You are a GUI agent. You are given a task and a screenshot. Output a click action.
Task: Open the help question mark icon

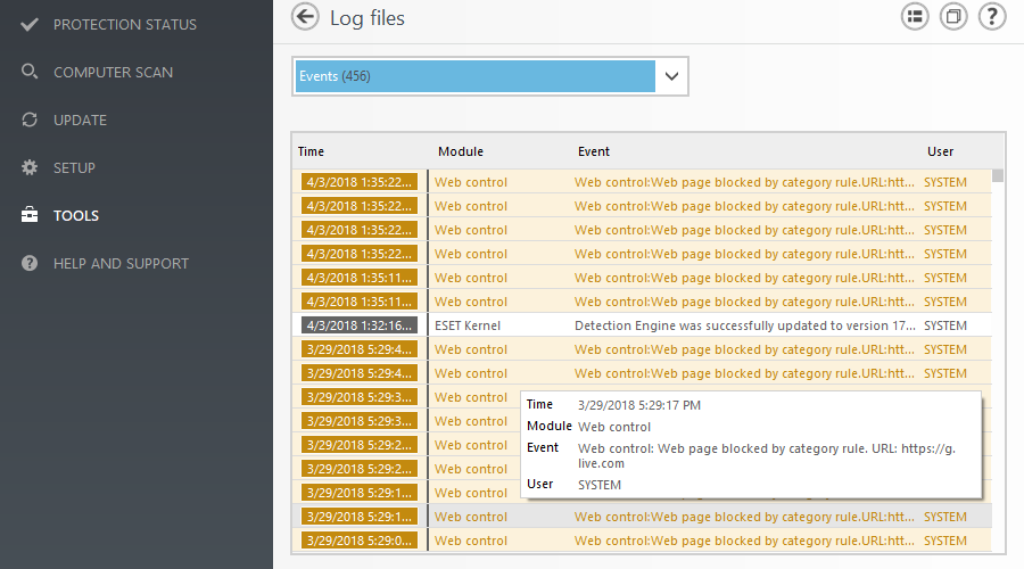point(991,17)
